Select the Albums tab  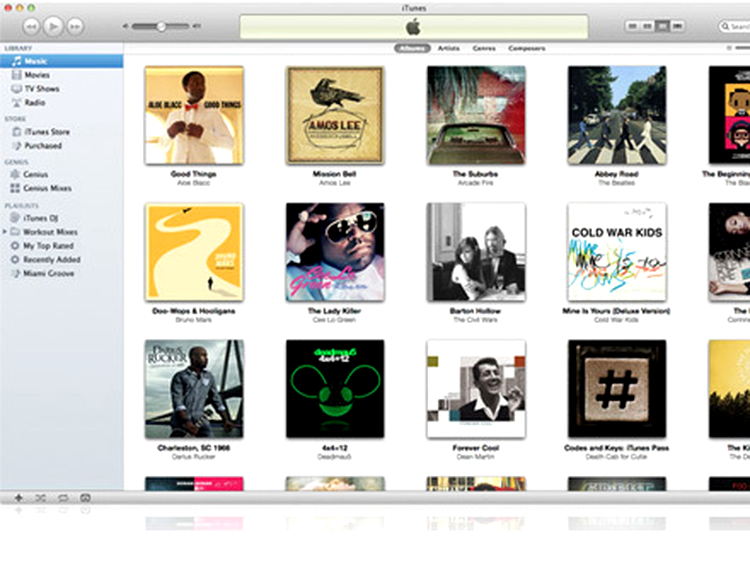click(412, 48)
